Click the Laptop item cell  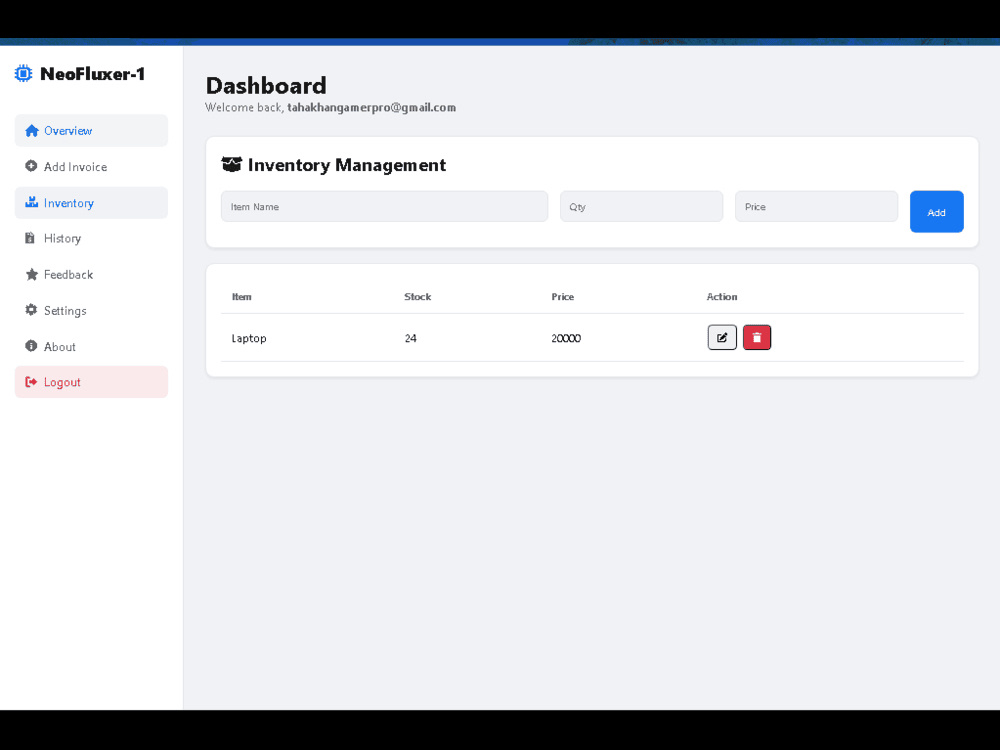point(249,338)
